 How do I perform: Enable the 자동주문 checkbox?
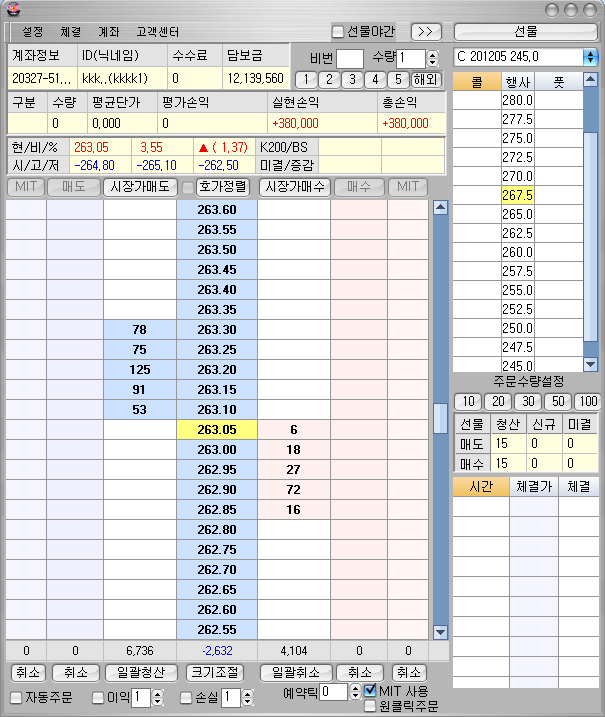click(x=16, y=698)
